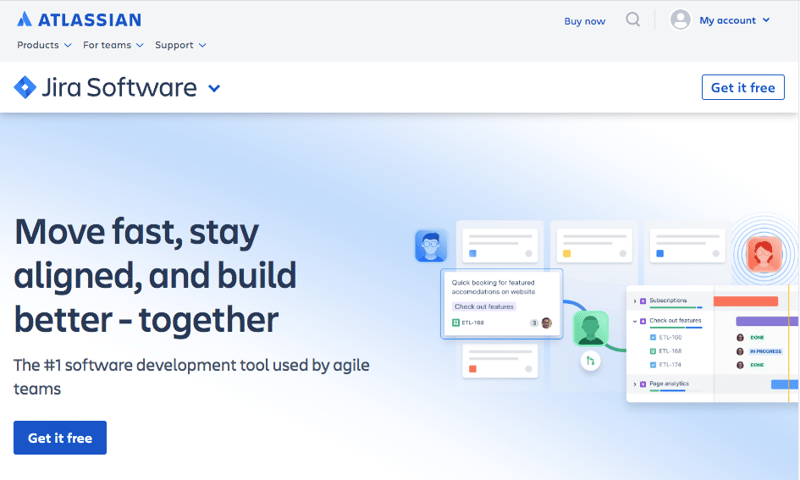
Task: Click the outlined Get it free button
Action: pos(743,87)
